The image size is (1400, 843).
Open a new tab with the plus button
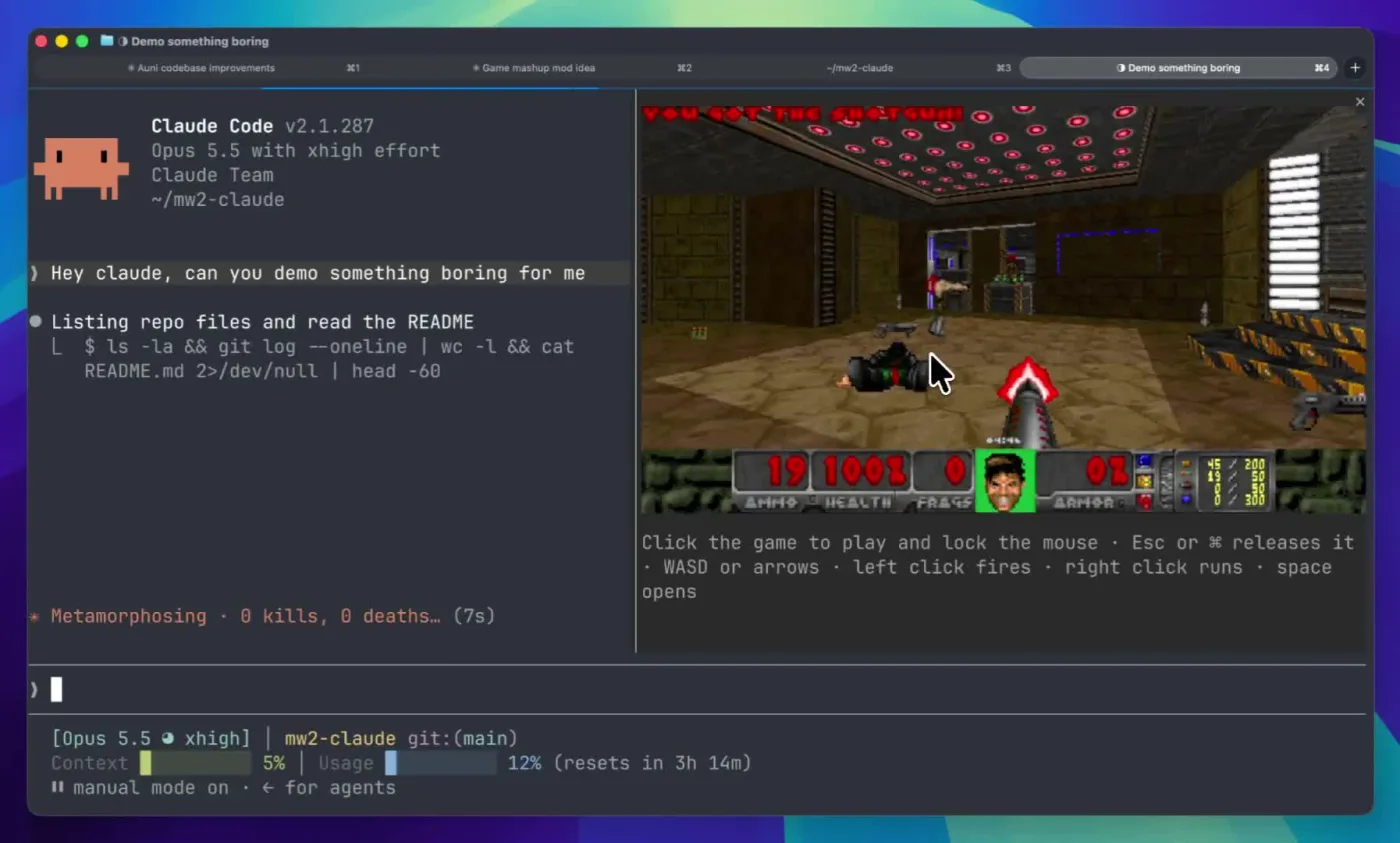click(1355, 68)
